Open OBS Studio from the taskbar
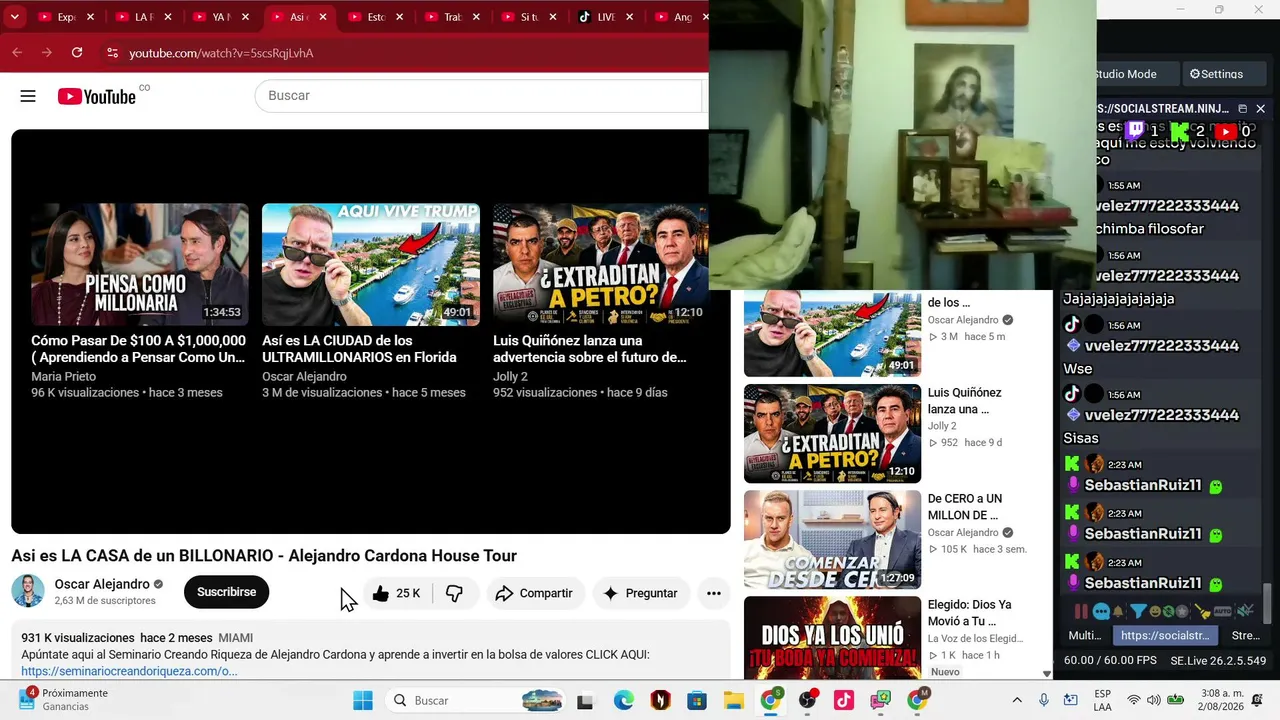The image size is (1280, 720). click(x=807, y=700)
